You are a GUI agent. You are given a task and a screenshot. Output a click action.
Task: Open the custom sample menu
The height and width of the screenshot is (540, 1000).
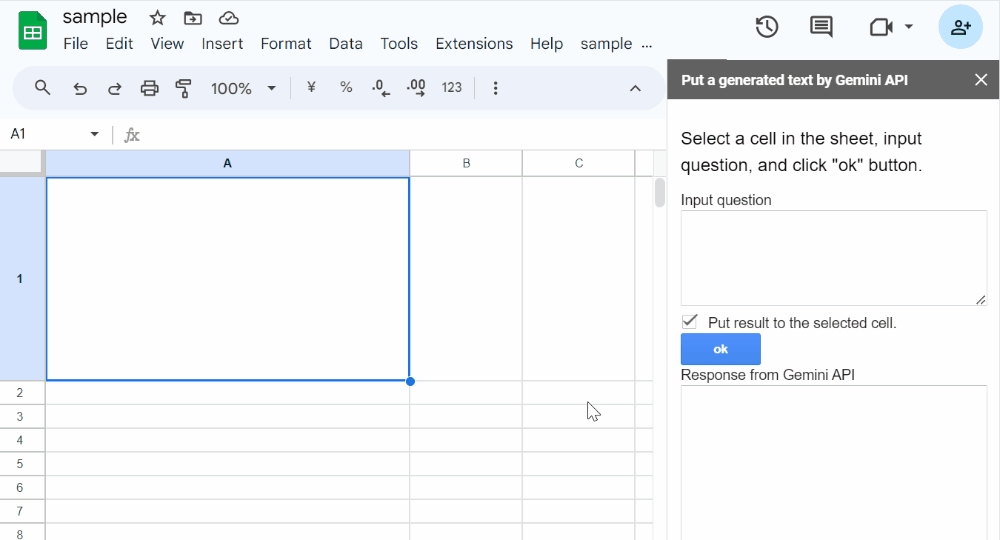[x=606, y=43]
